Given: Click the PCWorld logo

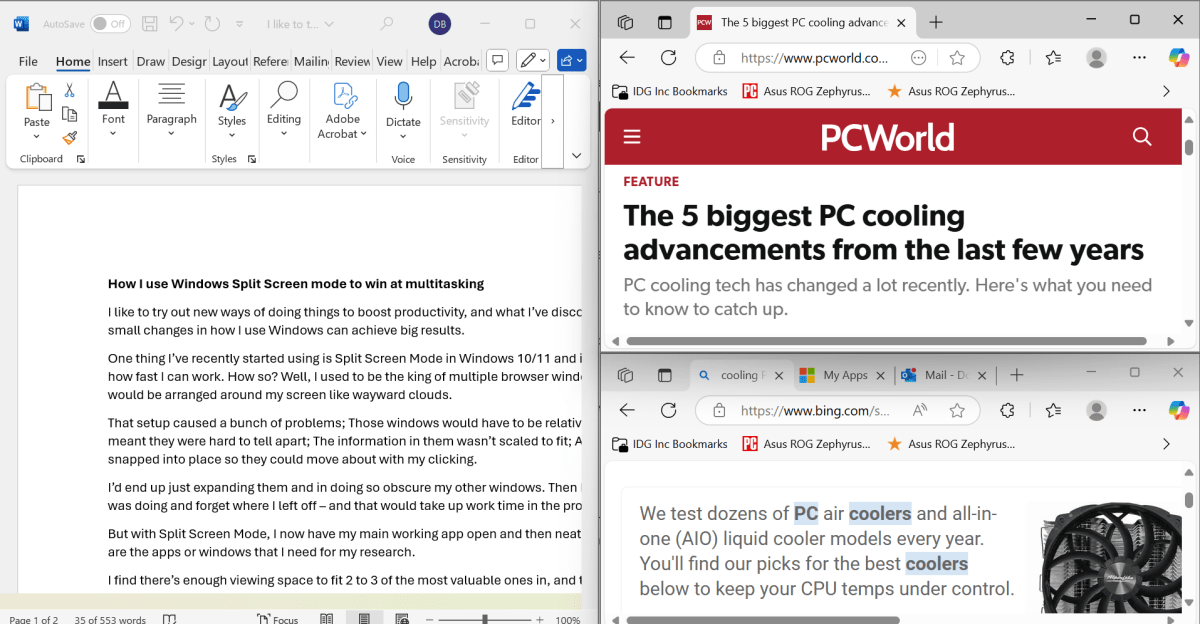Looking at the screenshot, I should pyautogui.click(x=887, y=137).
